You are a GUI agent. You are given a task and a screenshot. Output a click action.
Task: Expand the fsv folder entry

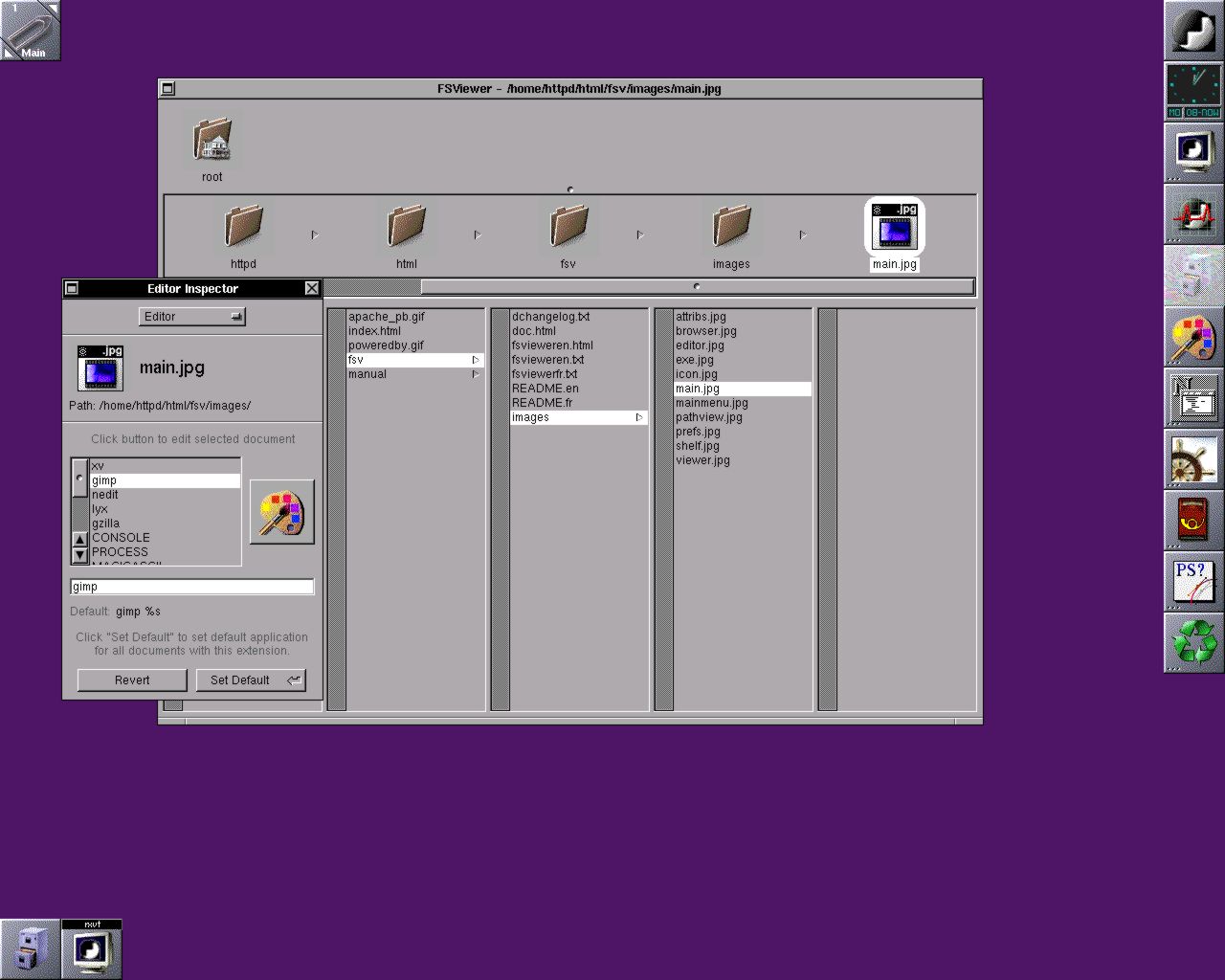(x=414, y=360)
